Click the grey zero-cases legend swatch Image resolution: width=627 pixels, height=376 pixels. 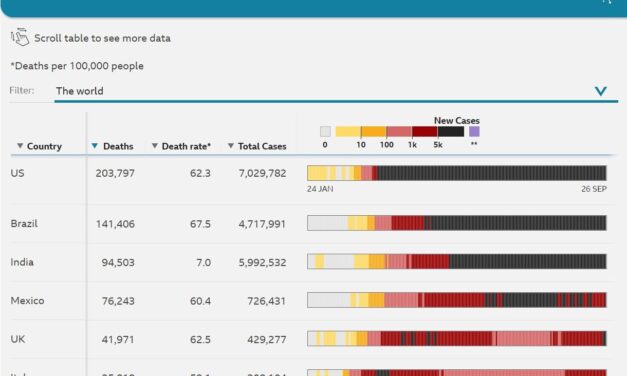pos(325,132)
